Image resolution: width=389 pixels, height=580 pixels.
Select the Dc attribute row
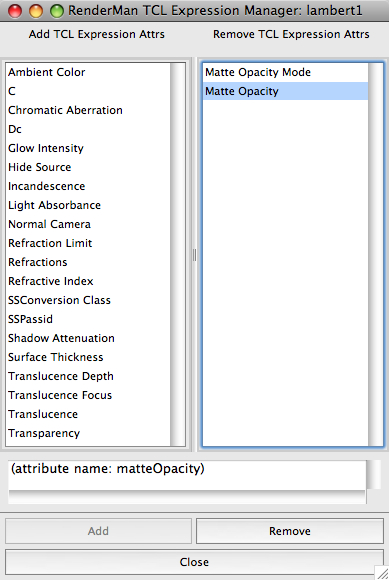89,129
